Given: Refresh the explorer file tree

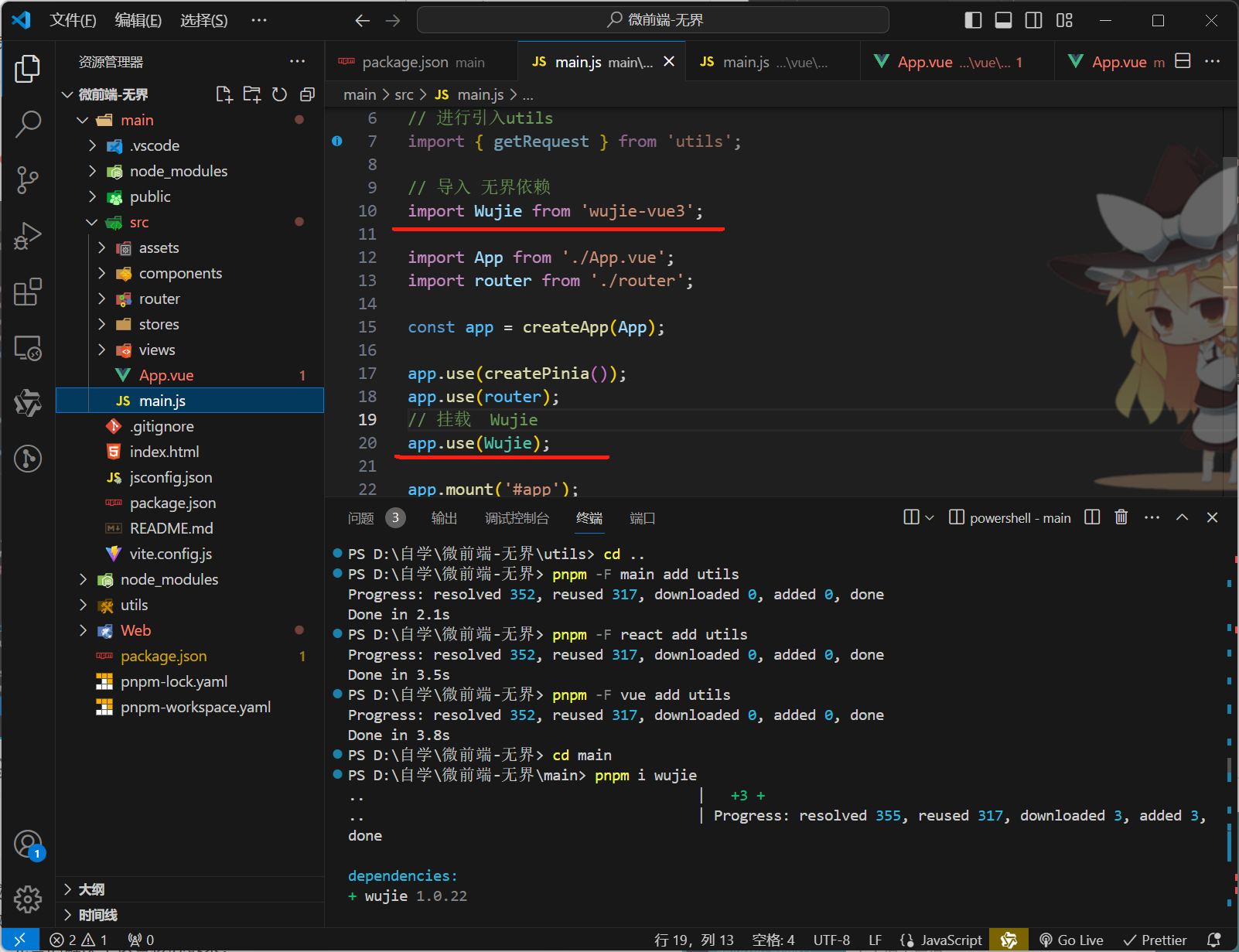Looking at the screenshot, I should [x=280, y=94].
